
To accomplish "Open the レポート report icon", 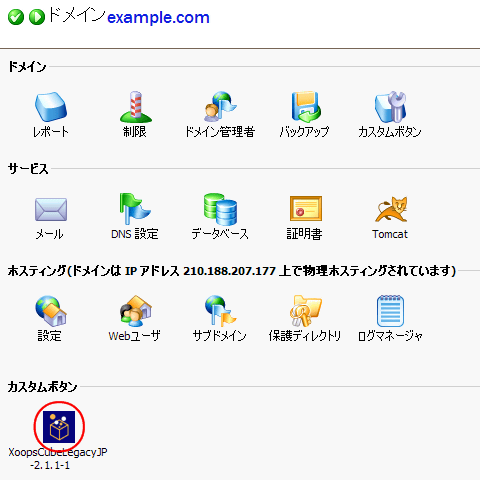I will (x=51, y=107).
